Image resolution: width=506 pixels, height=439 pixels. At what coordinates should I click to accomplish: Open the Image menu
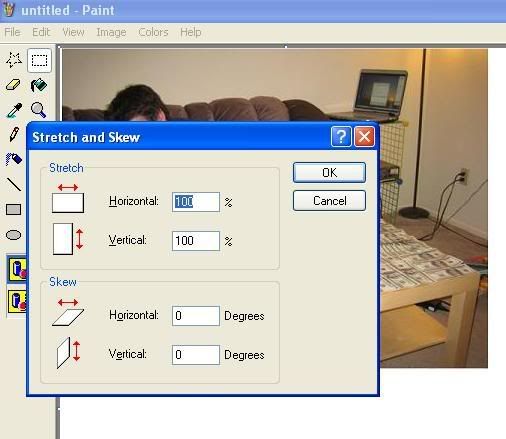point(111,32)
